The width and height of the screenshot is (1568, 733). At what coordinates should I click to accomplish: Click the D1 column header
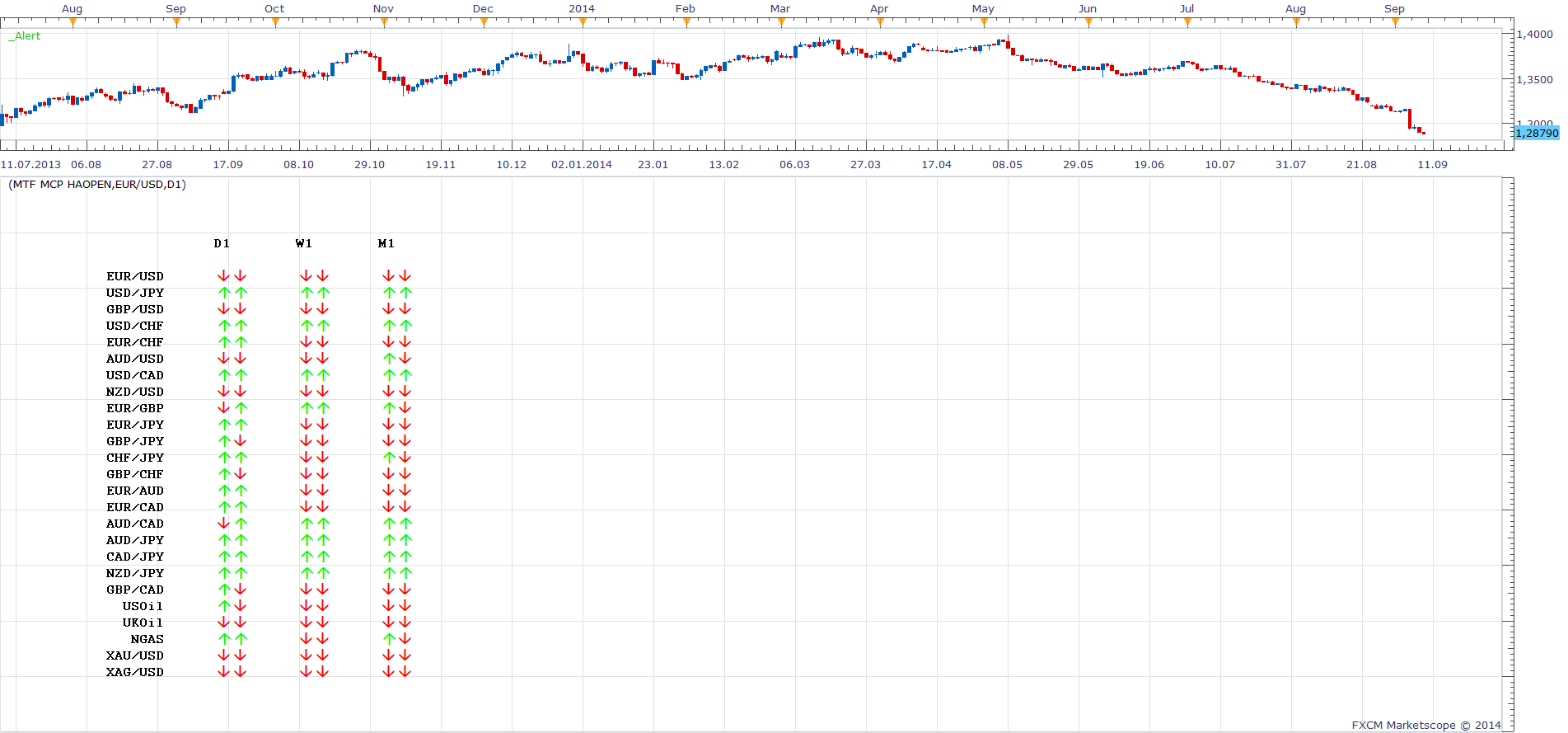[x=222, y=243]
